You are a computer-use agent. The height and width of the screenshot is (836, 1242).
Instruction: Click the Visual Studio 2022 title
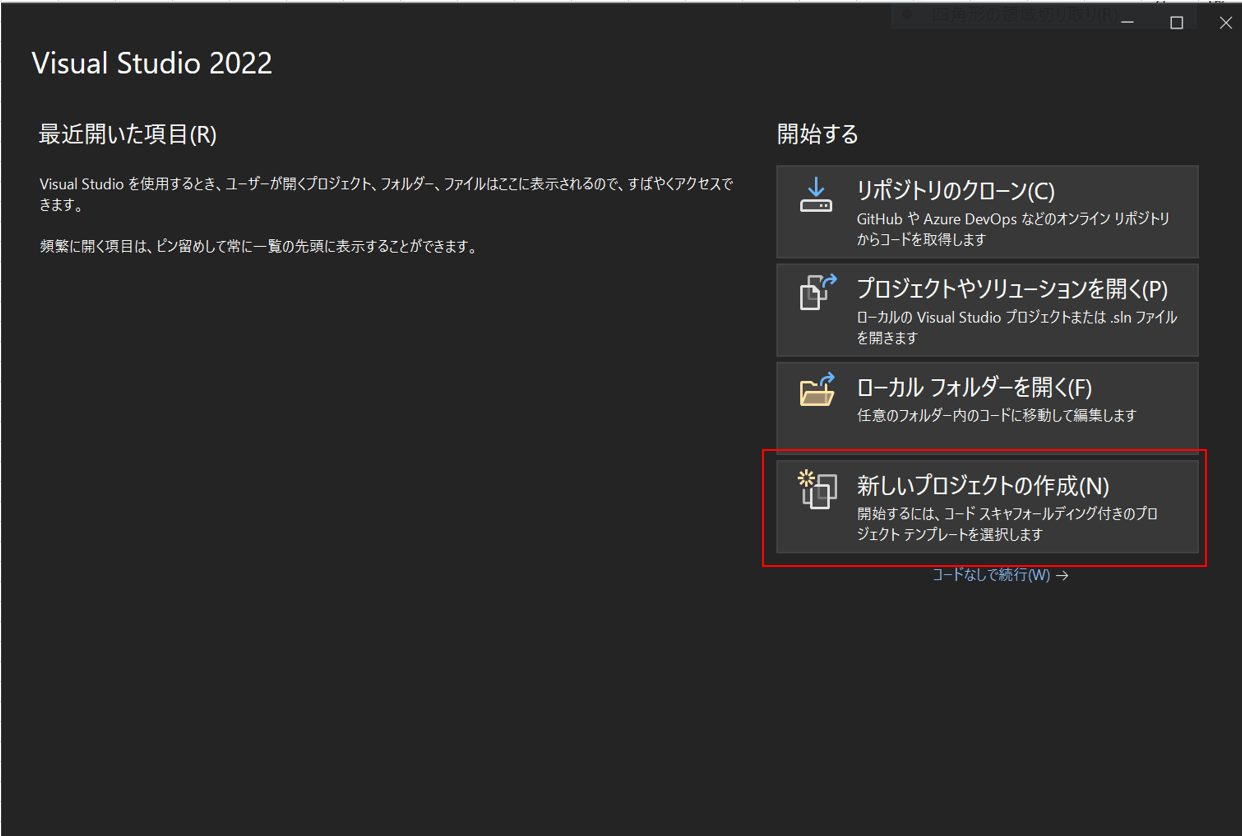coord(152,63)
